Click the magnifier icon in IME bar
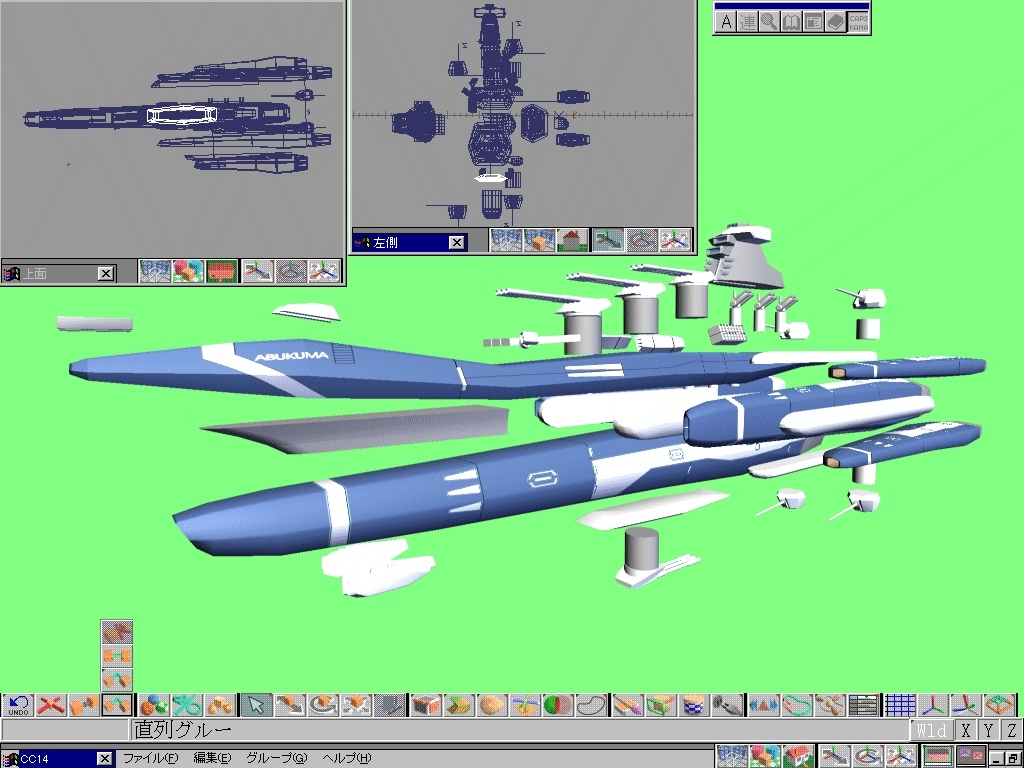The height and width of the screenshot is (768, 1024). [769, 22]
